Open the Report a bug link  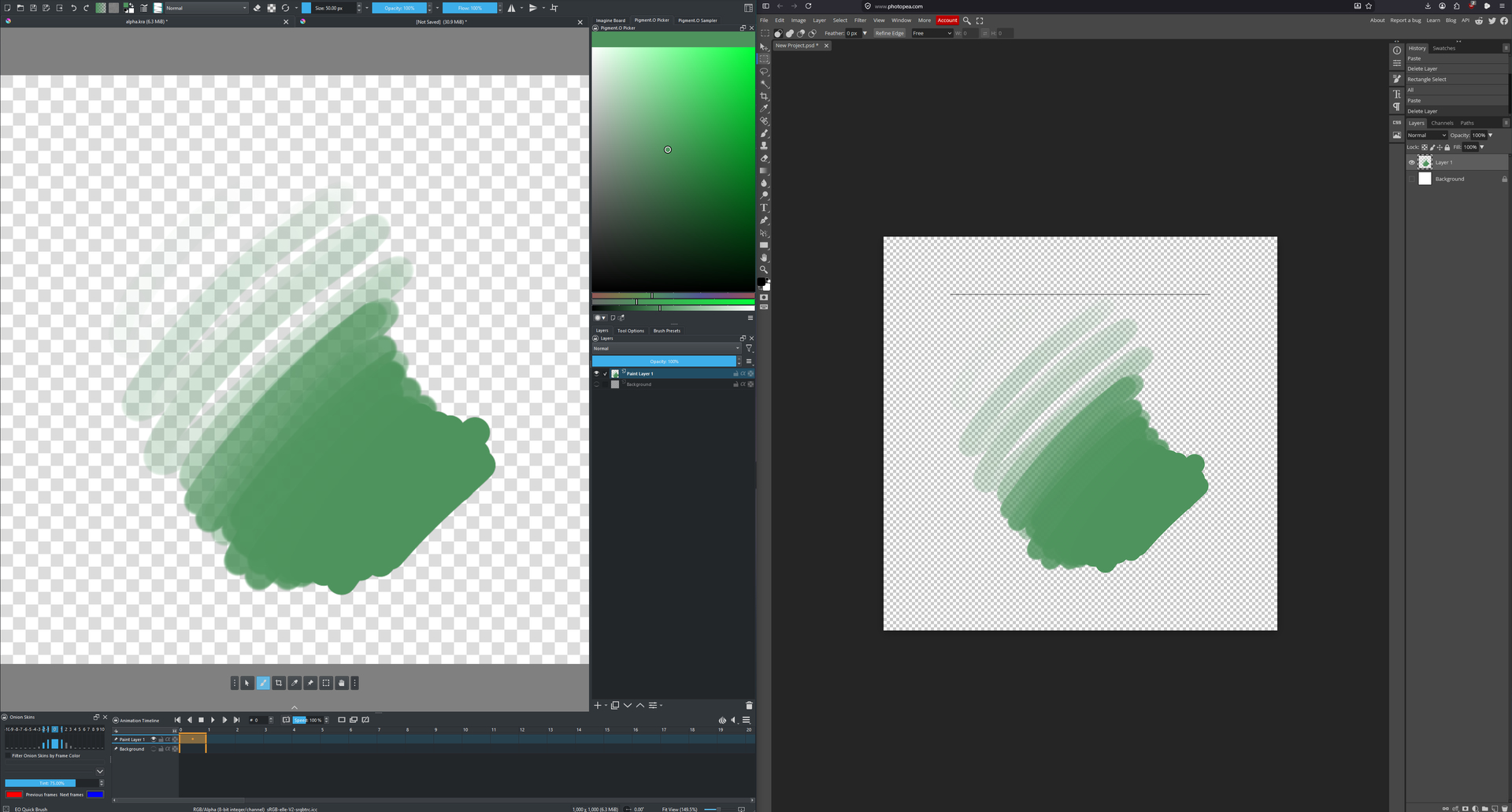tap(1406, 20)
